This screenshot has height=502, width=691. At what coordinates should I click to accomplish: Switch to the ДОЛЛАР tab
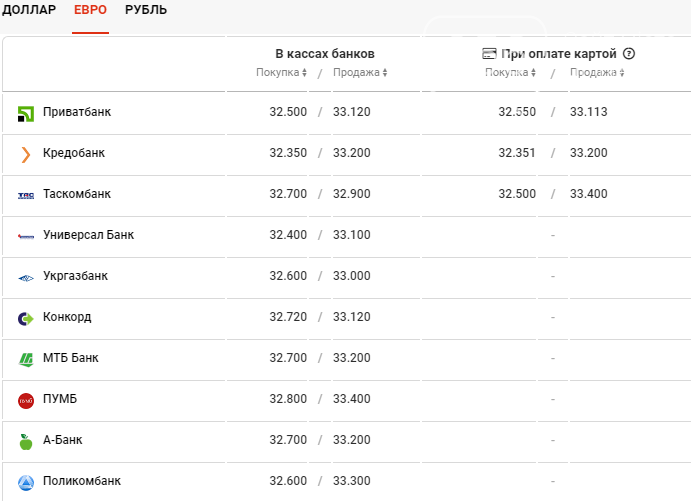pyautogui.click(x=29, y=10)
